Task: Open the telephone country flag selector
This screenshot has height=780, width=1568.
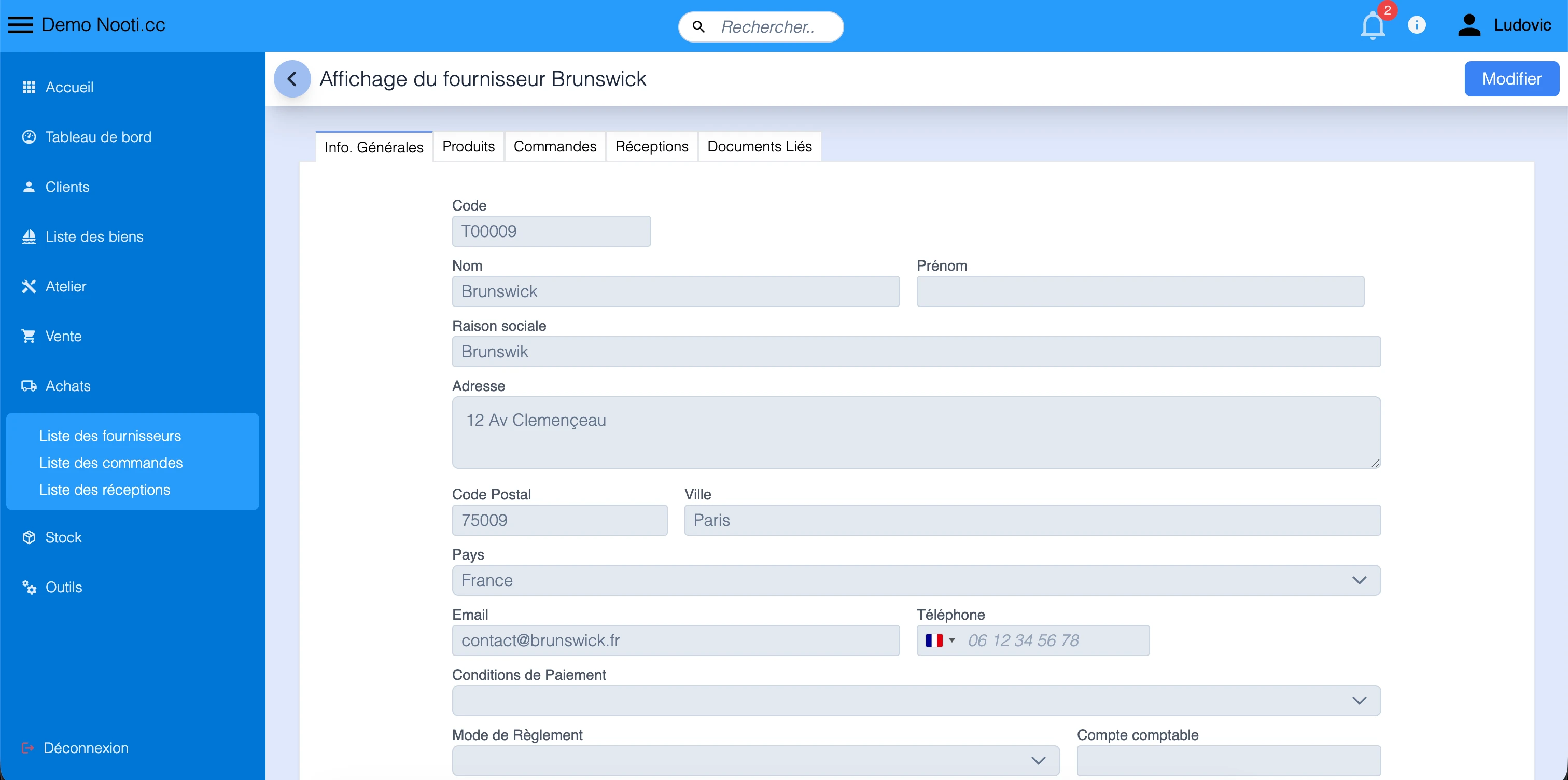Action: pos(939,640)
